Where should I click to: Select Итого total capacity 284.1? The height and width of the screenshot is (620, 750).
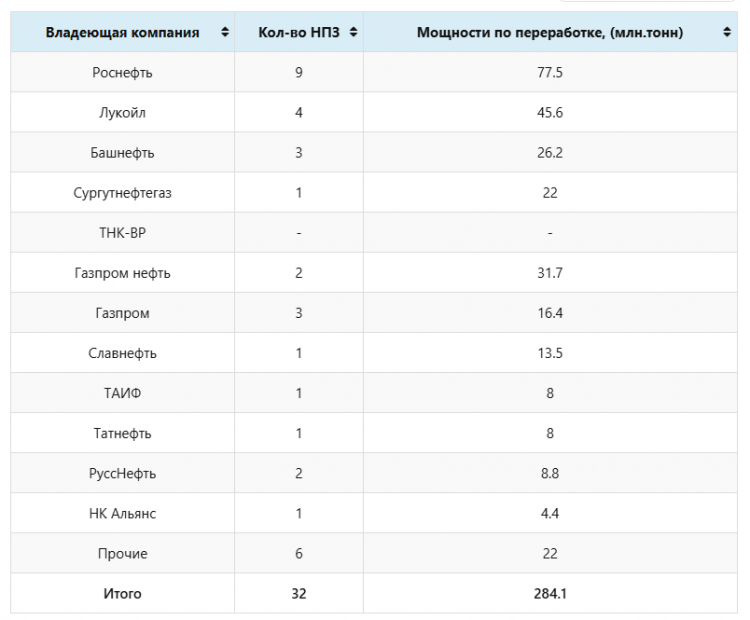pyautogui.click(x=550, y=594)
